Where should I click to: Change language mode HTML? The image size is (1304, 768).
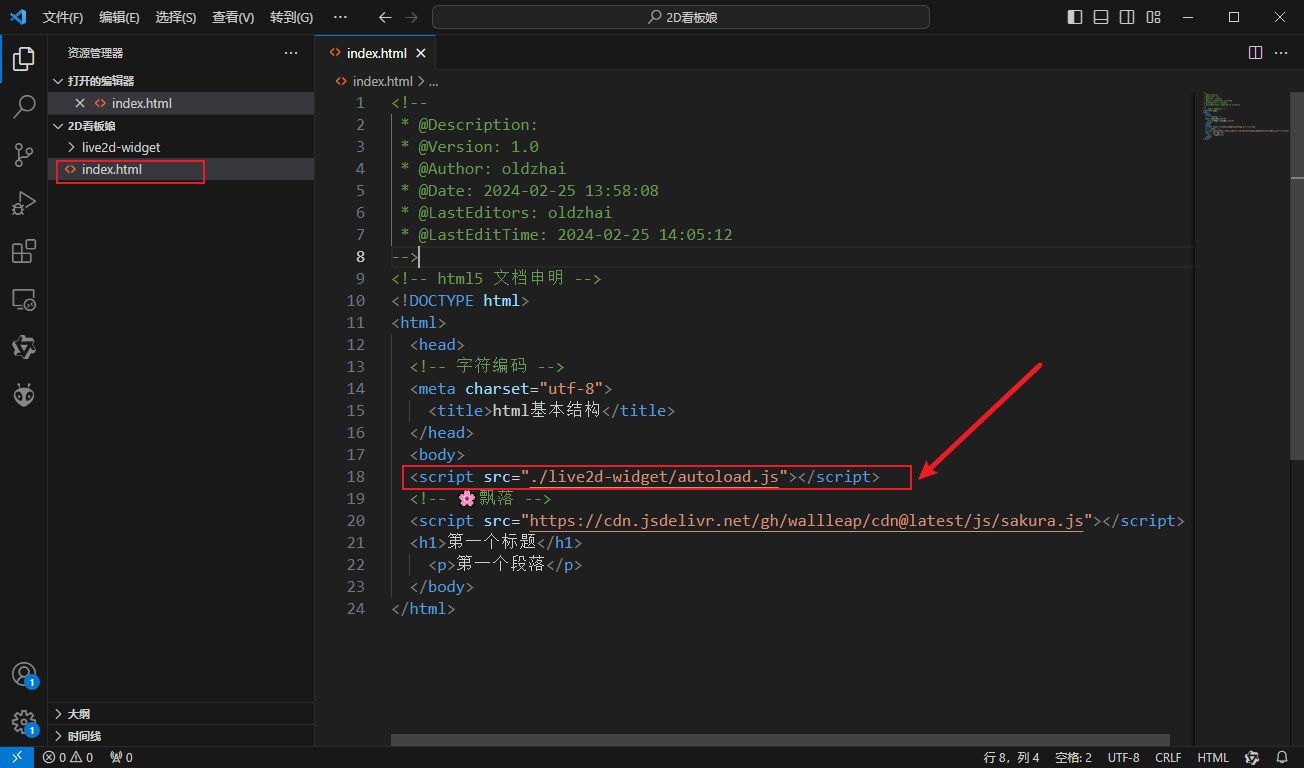pyautogui.click(x=1213, y=757)
